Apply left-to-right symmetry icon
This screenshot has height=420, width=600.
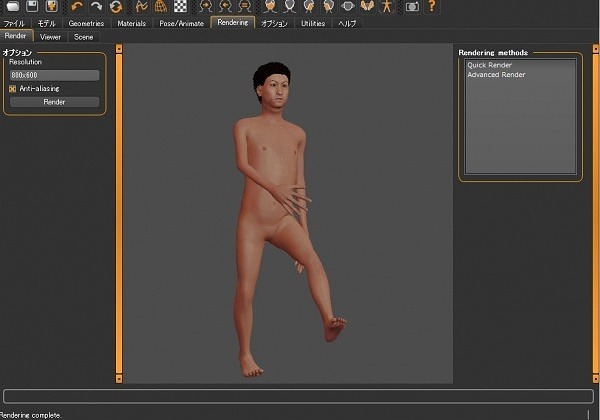tap(225, 6)
